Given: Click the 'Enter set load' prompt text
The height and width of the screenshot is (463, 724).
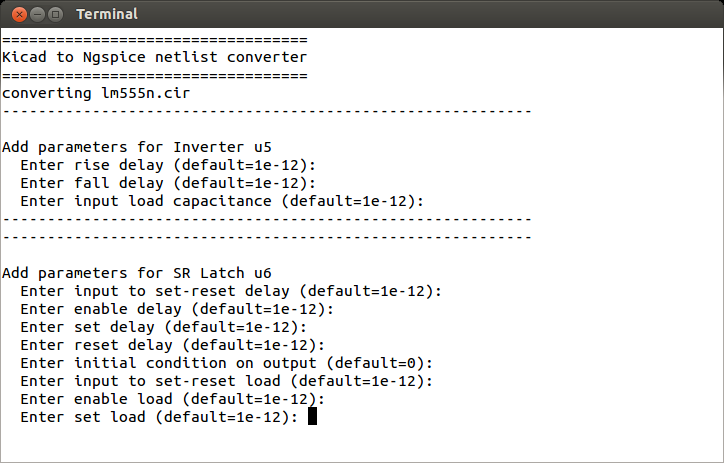Looking at the screenshot, I should (159, 417).
